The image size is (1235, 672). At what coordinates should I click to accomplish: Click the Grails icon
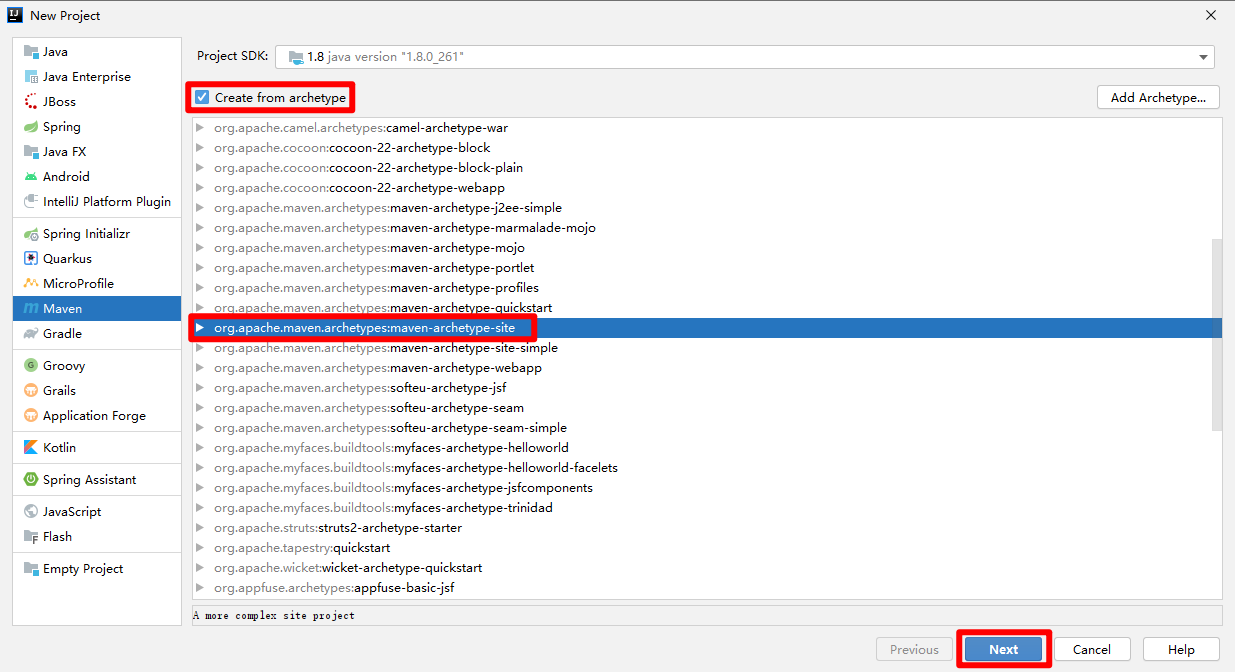pyautogui.click(x=31, y=391)
